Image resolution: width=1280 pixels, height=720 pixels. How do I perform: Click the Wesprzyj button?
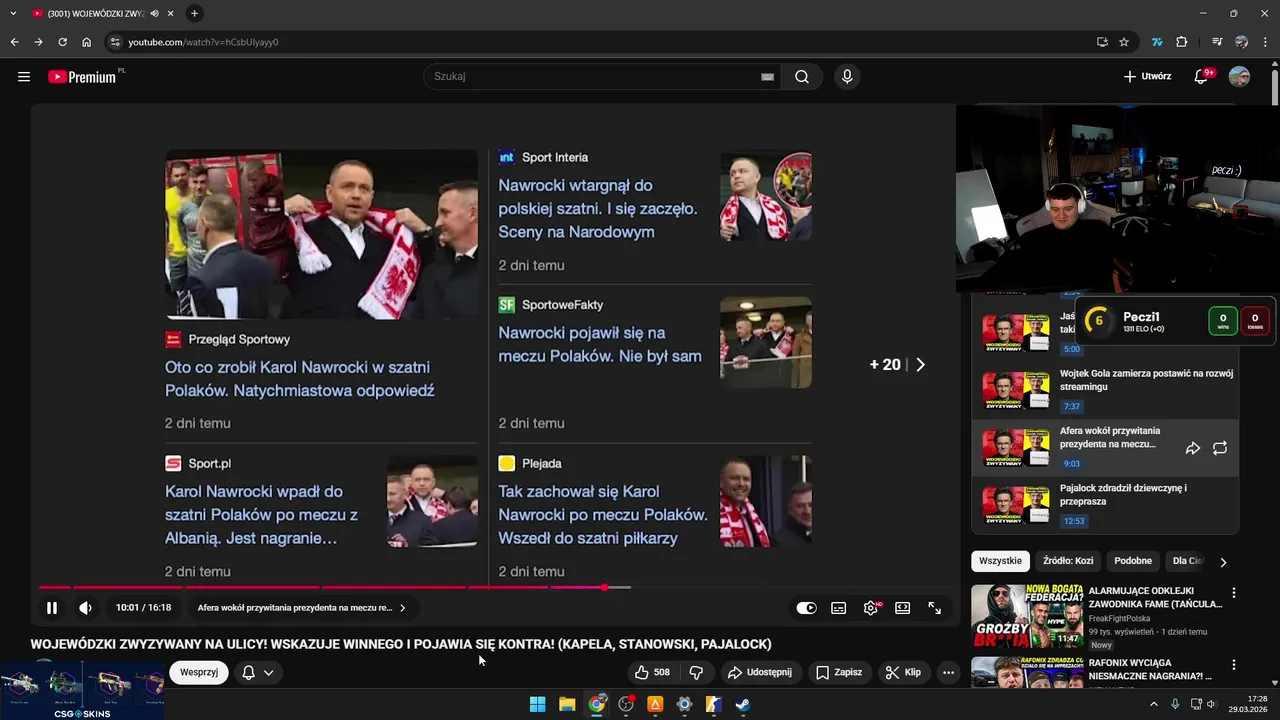tap(199, 672)
